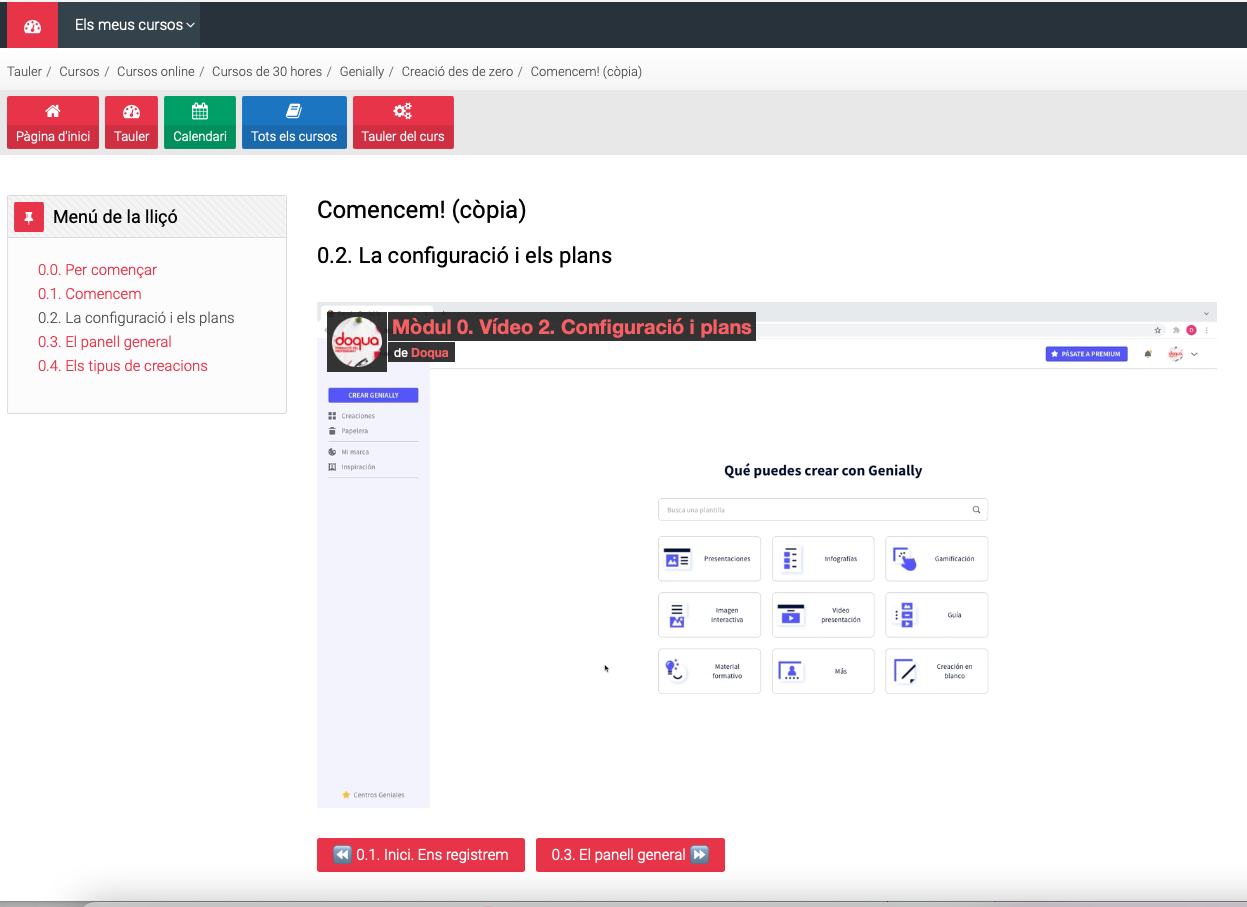The width and height of the screenshot is (1247, 907).
Task: Click the blue Tots els cursos button
Action: pos(294,123)
